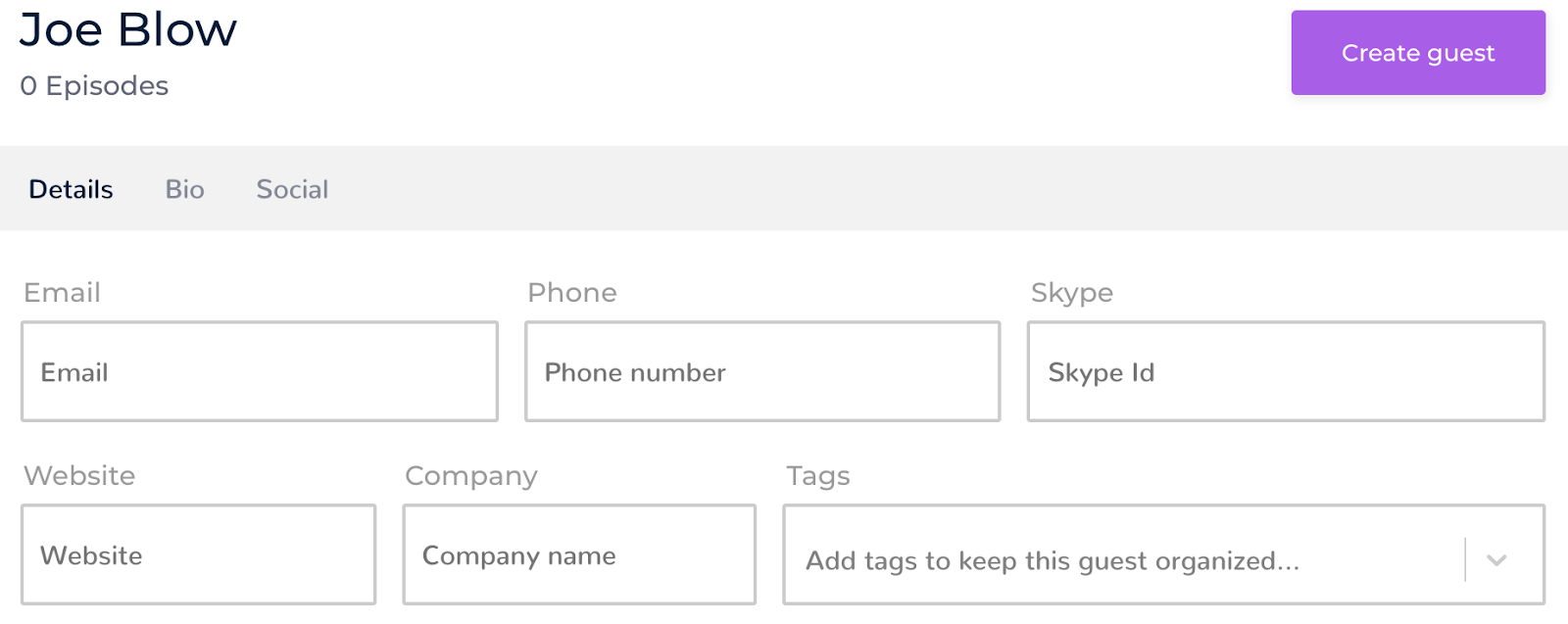Click the Company label above its field

(471, 476)
